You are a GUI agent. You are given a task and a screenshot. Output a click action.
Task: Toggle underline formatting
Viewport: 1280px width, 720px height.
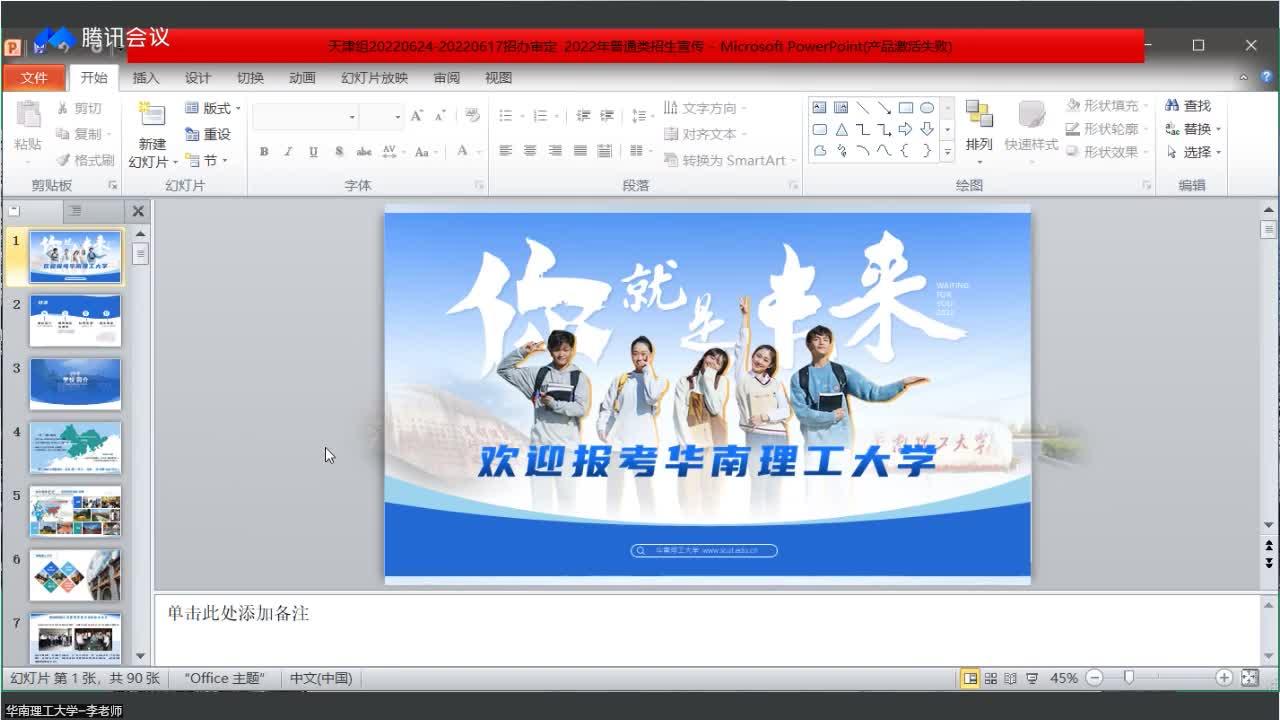[313, 152]
